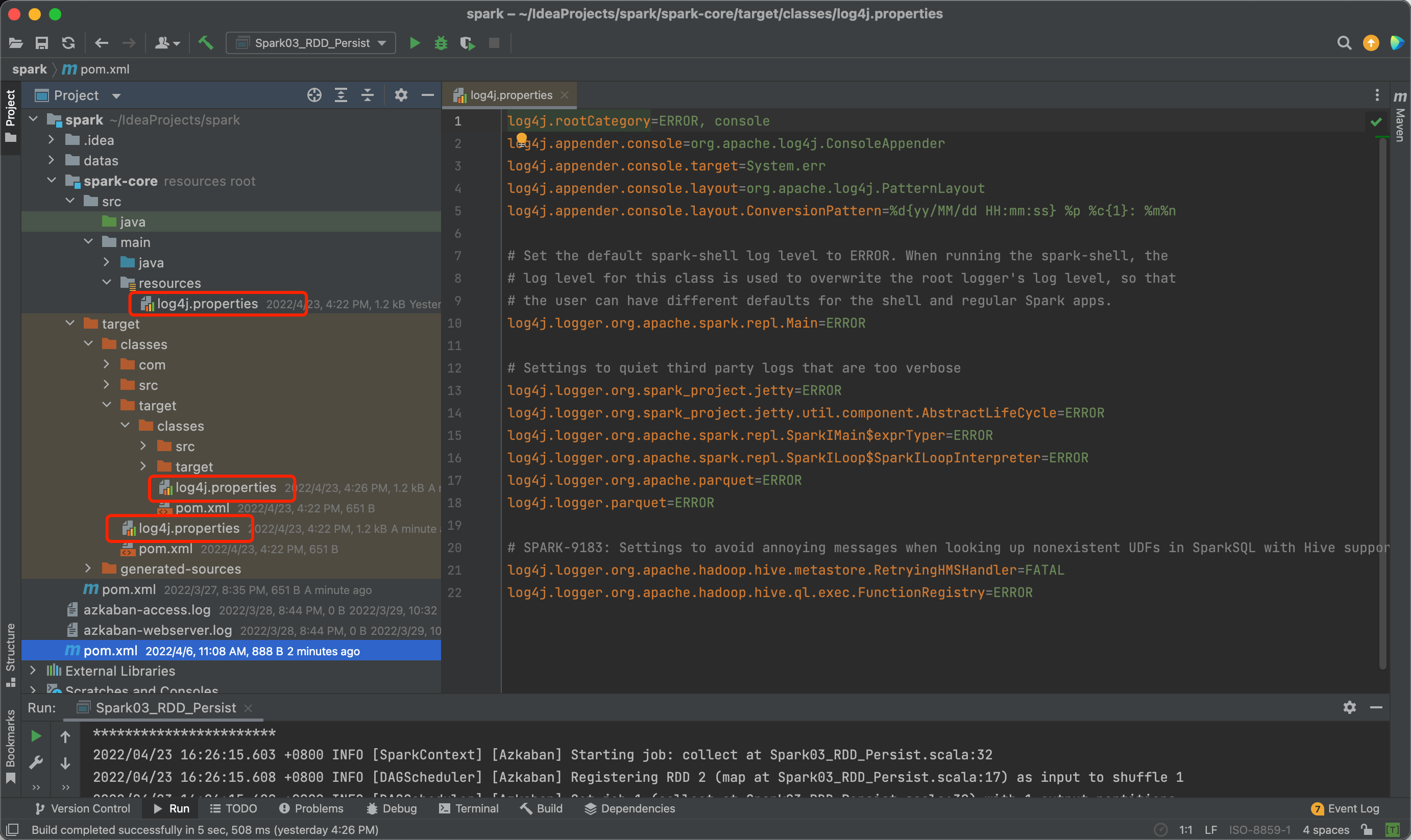The image size is (1411, 840).
Task: Open editor tab options three-dots menu
Action: click(1377, 95)
